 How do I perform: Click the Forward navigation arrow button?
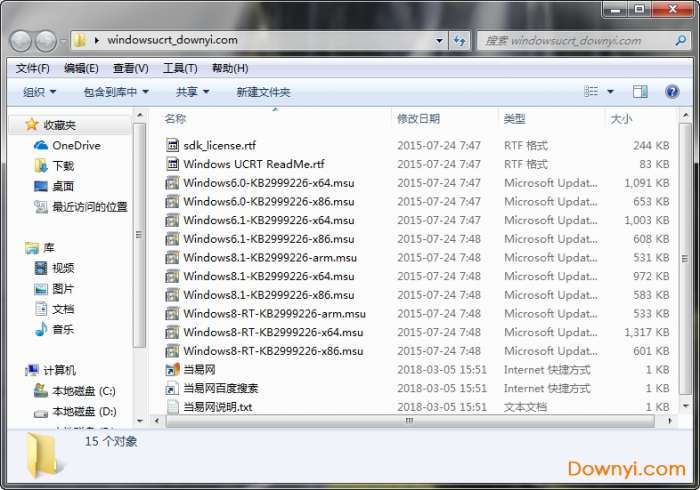[46, 42]
